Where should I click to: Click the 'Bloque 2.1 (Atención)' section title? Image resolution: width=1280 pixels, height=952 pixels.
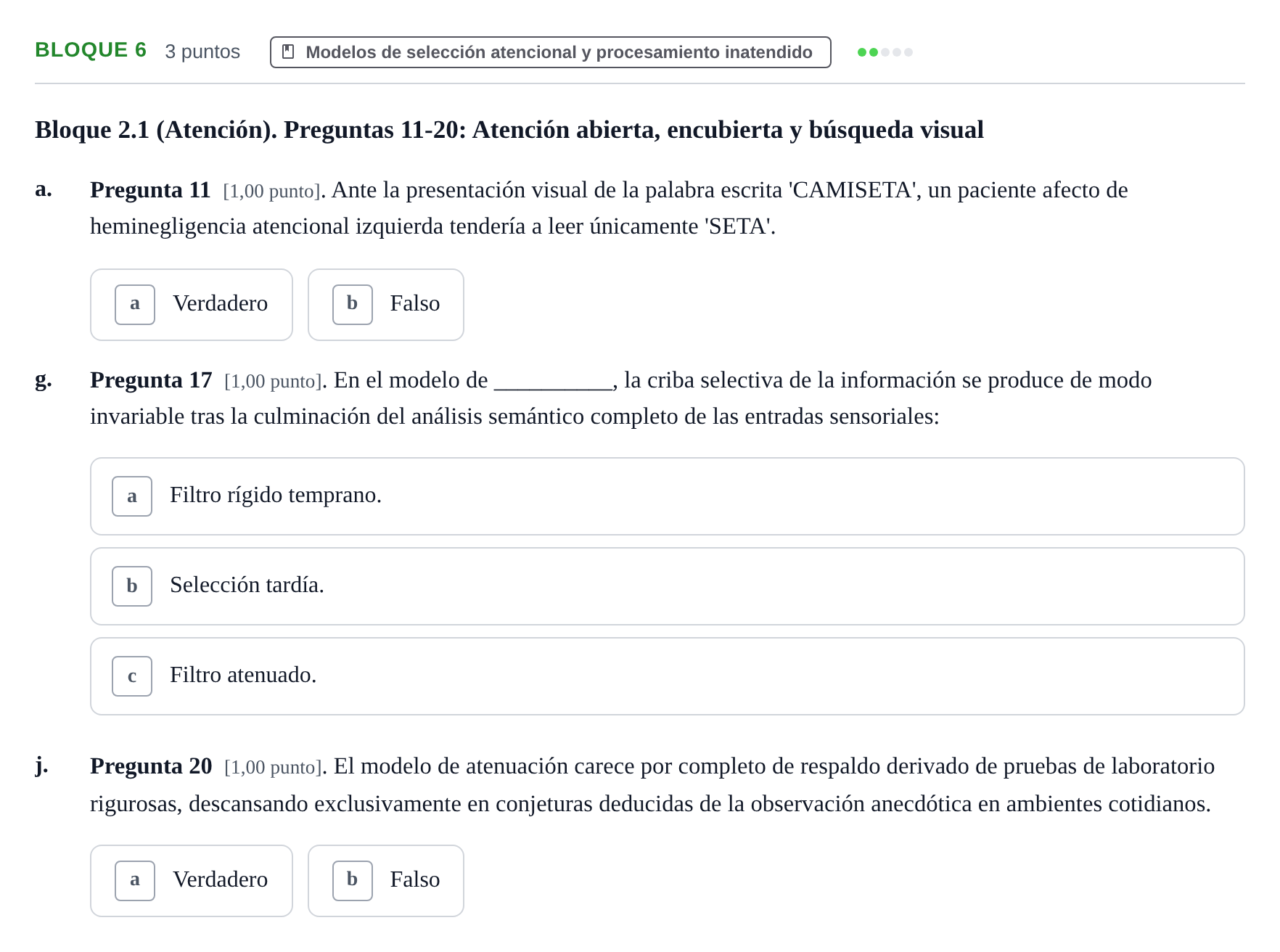coord(509,130)
